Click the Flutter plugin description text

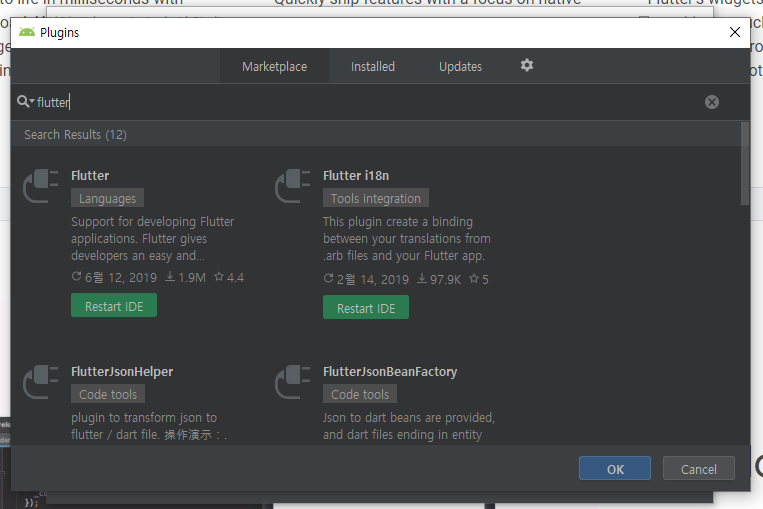point(152,238)
